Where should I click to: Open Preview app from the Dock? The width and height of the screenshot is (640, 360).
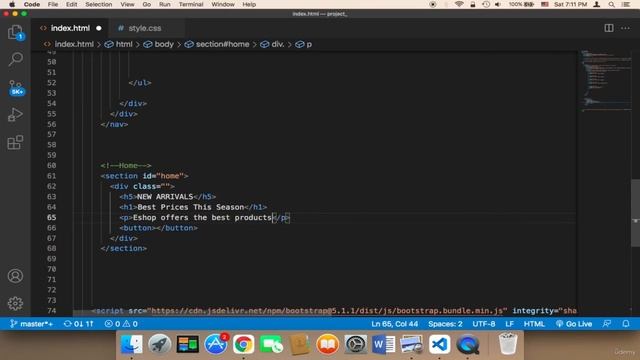411,345
